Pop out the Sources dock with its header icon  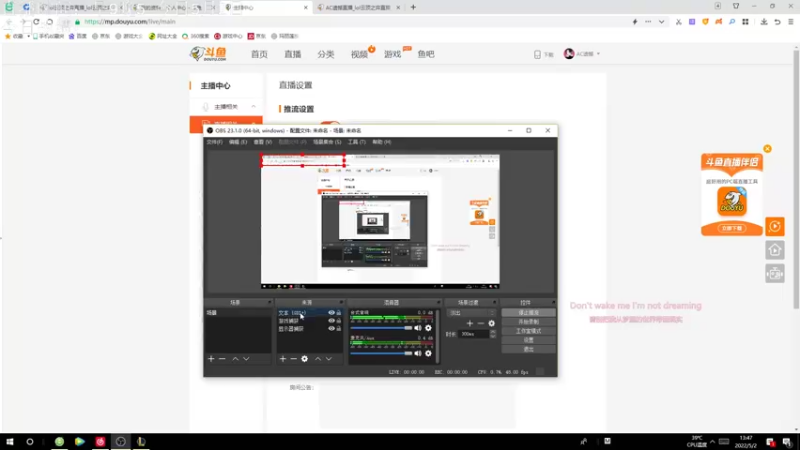coord(341,303)
